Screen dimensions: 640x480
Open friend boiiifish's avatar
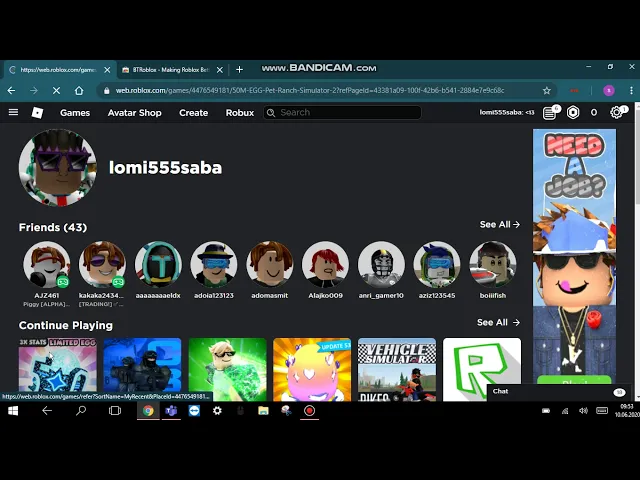click(x=493, y=264)
